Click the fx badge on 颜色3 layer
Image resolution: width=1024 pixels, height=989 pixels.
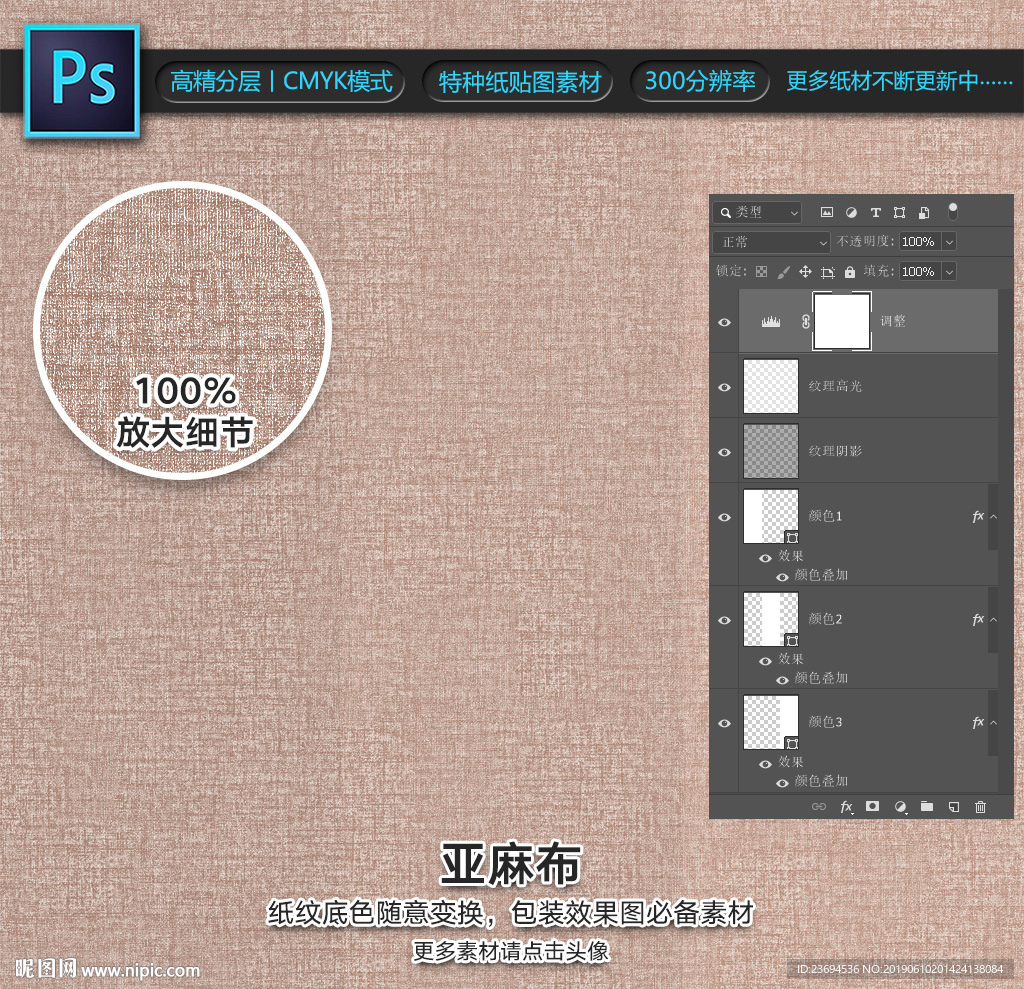978,722
